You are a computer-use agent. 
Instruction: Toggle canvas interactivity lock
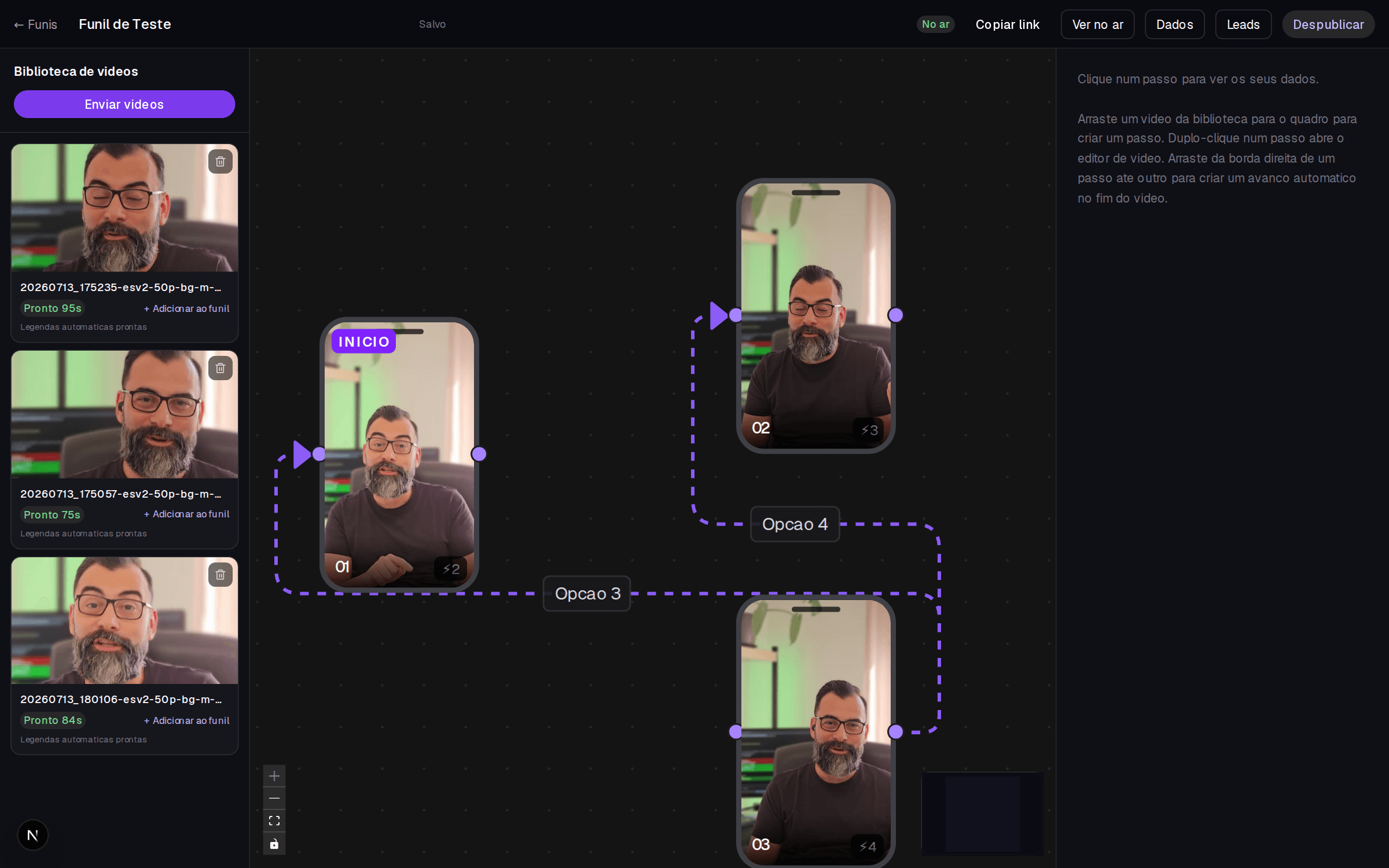[274, 844]
